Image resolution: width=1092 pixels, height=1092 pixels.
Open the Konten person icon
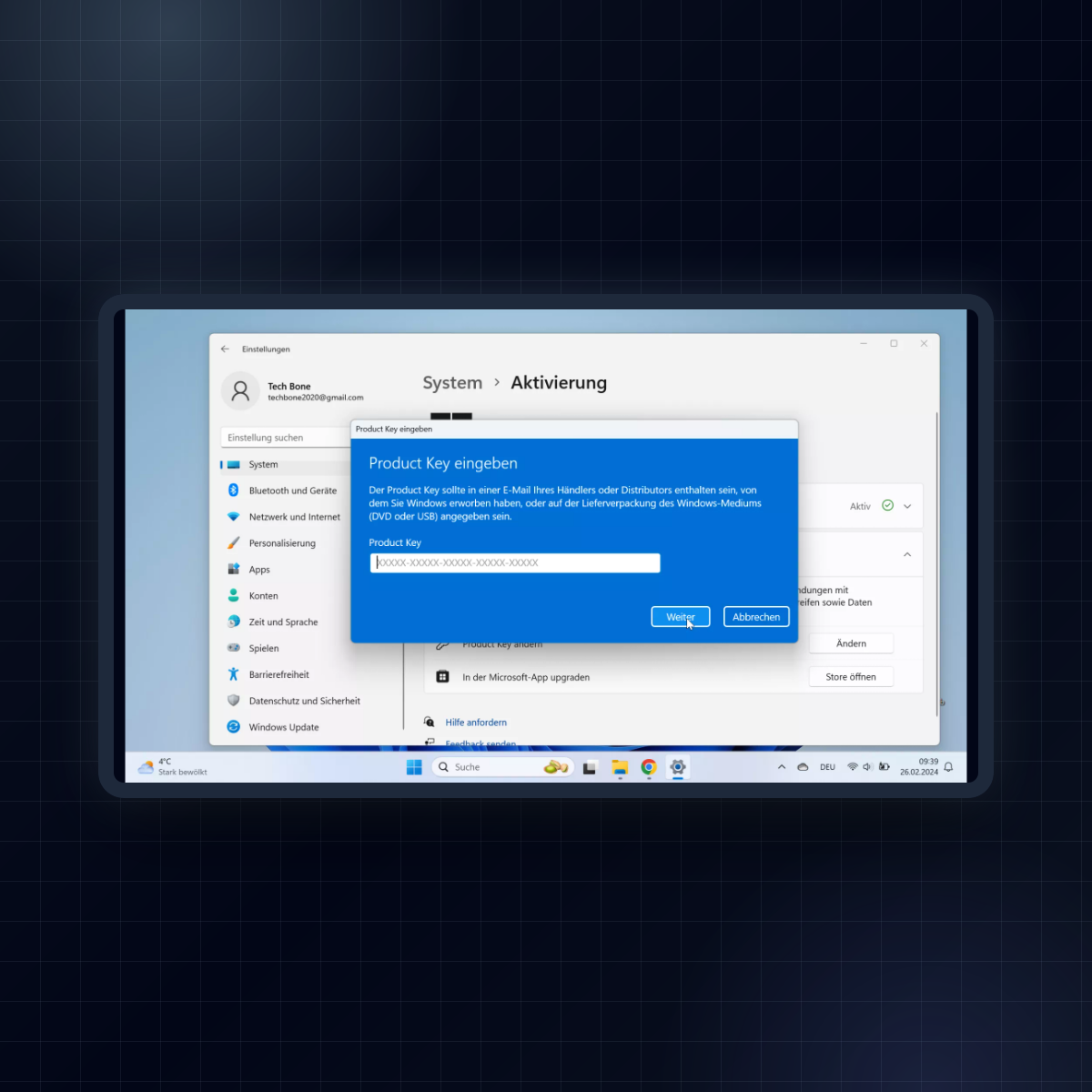234,596
